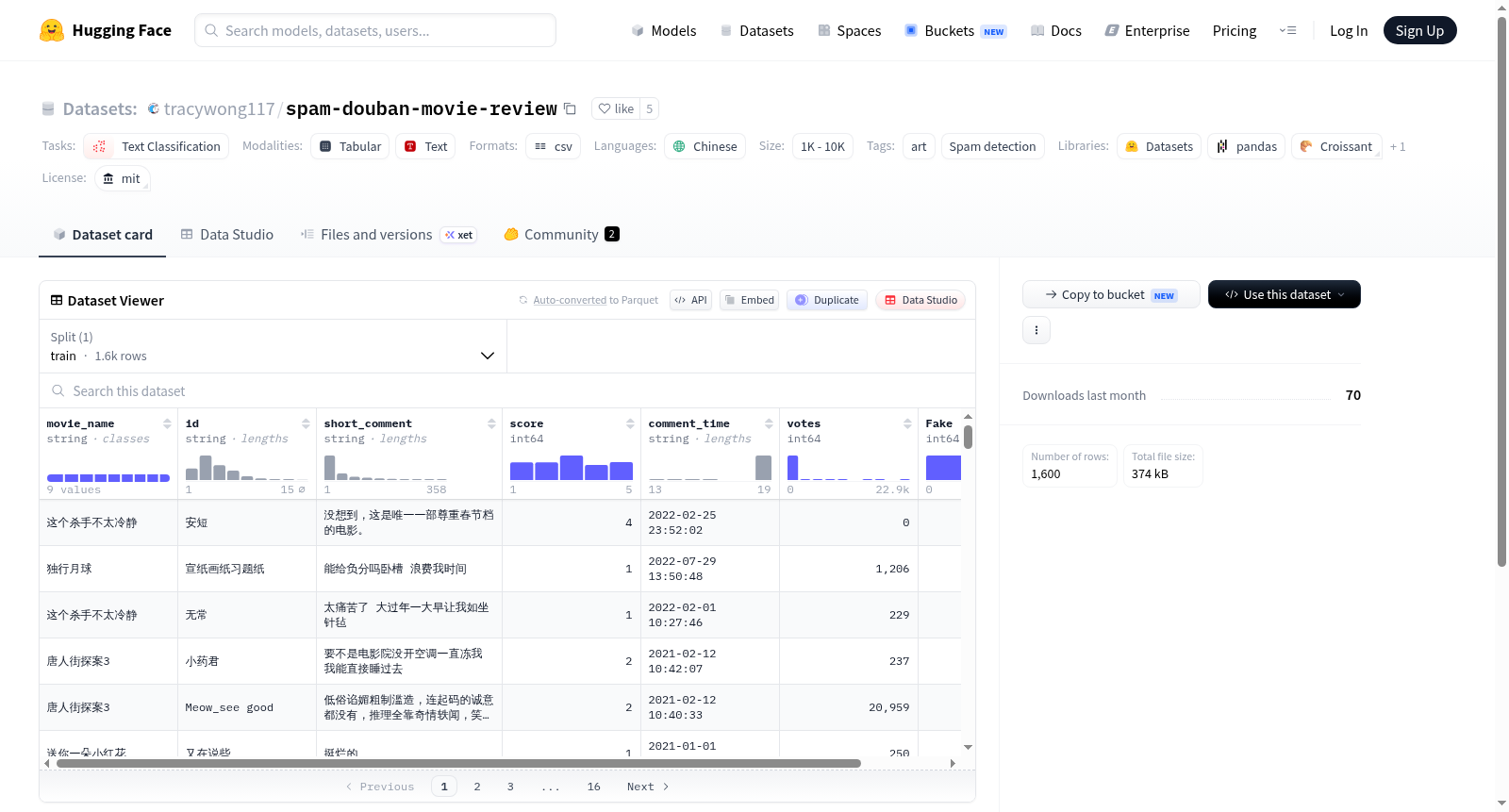Open Buckets in top navigation
The image size is (1509, 812).
955,30
